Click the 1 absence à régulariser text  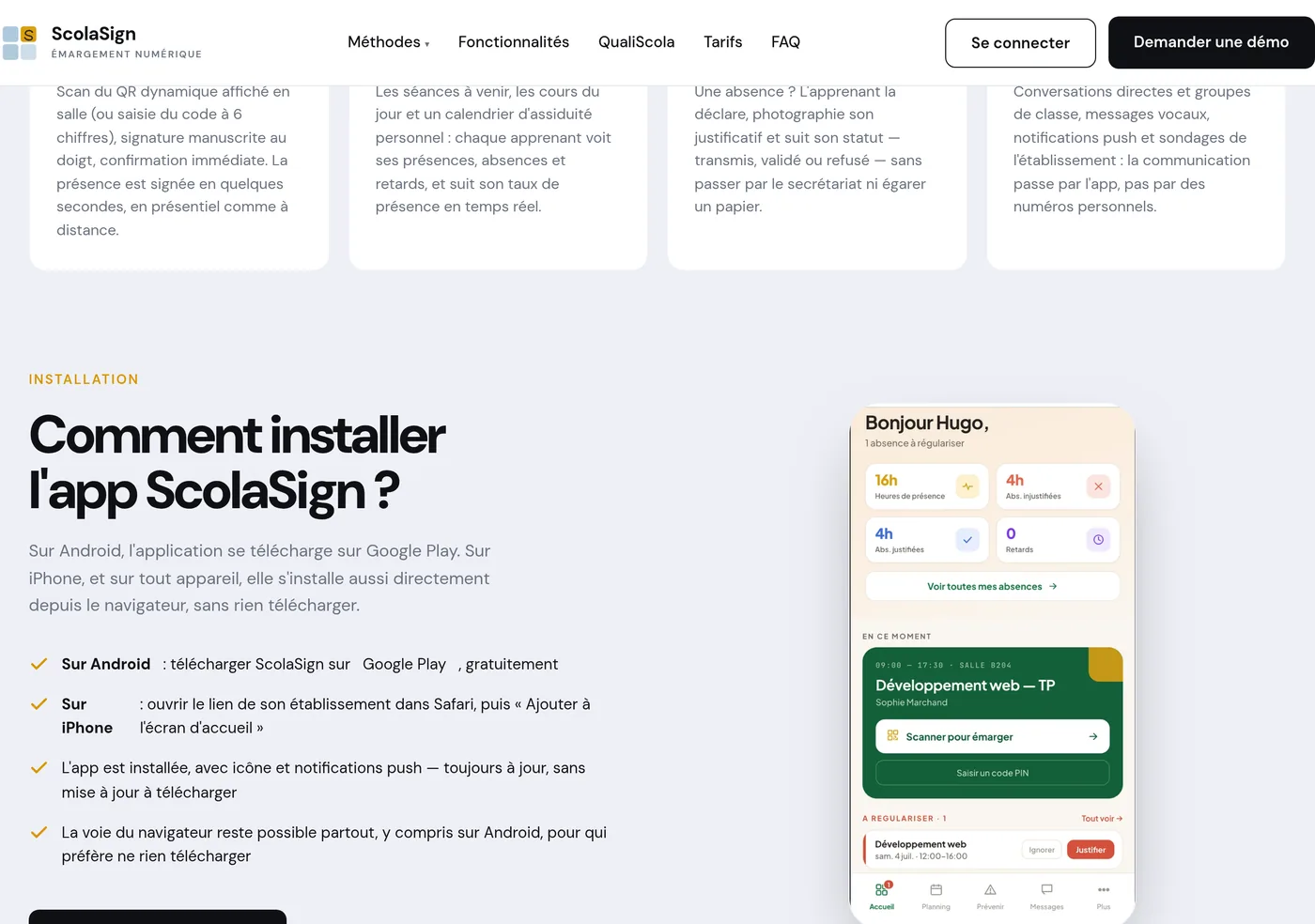[x=915, y=443]
